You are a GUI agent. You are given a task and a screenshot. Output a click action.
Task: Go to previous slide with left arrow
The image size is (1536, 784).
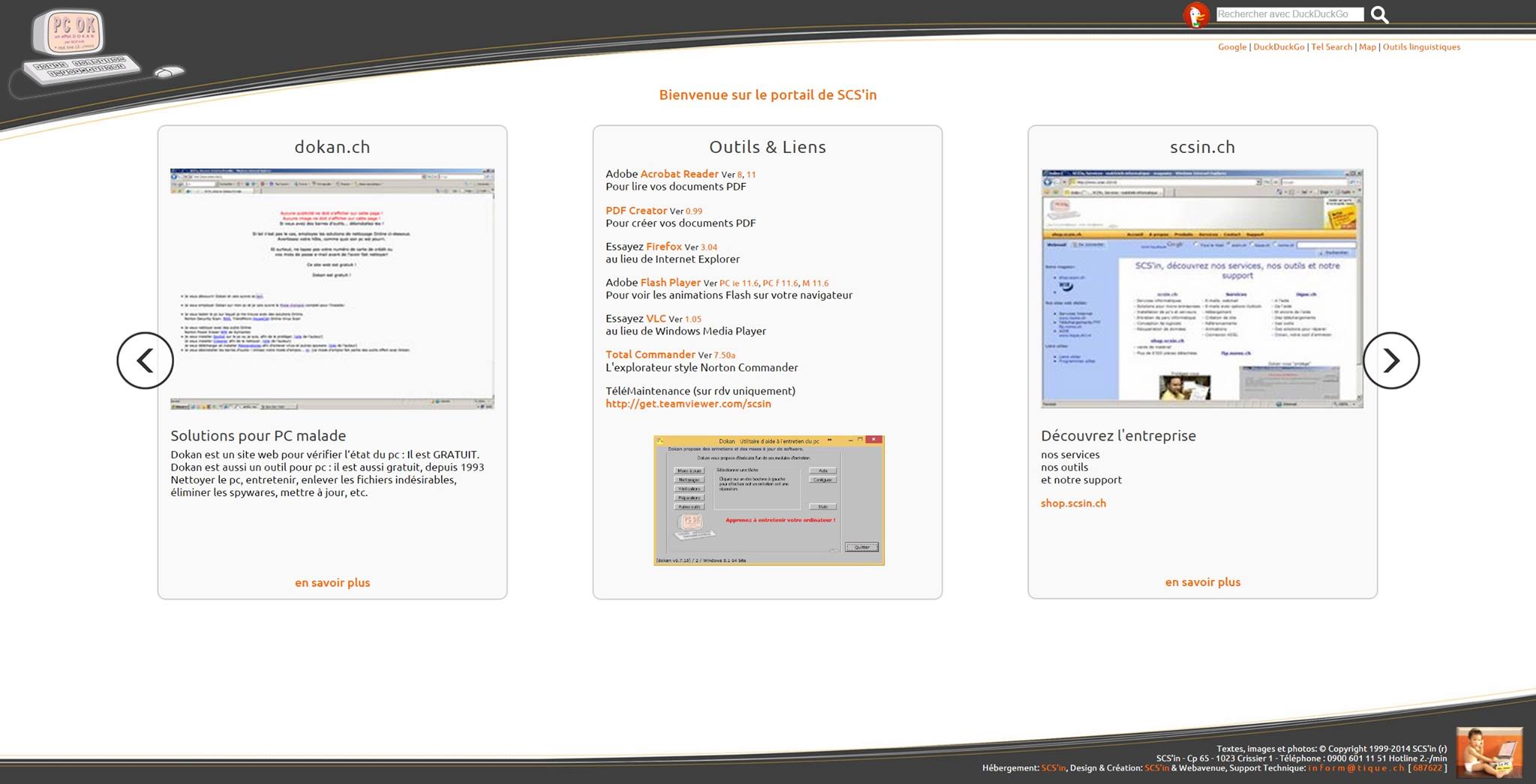tap(145, 361)
